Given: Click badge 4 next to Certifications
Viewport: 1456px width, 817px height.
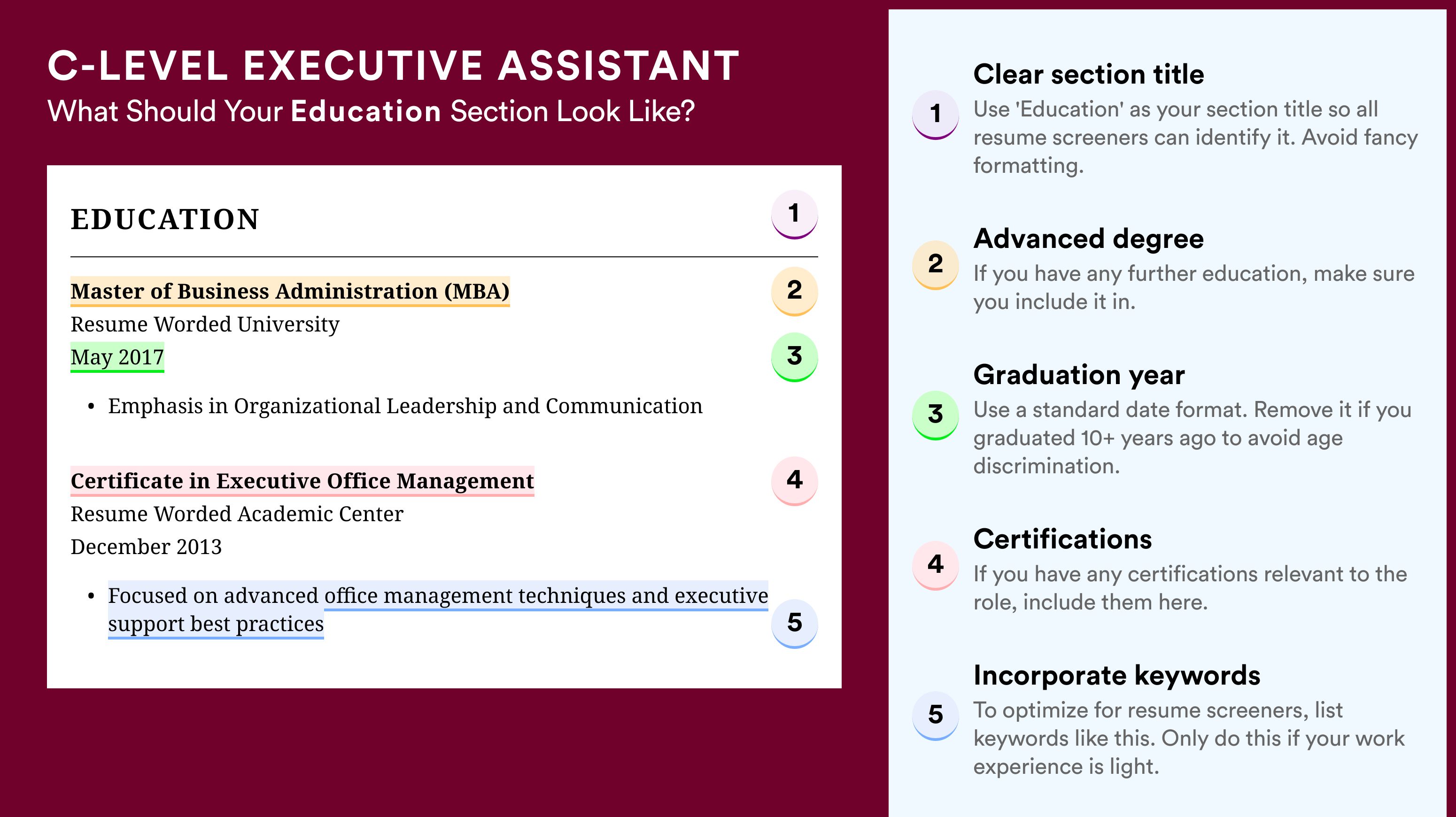Looking at the screenshot, I should [936, 566].
